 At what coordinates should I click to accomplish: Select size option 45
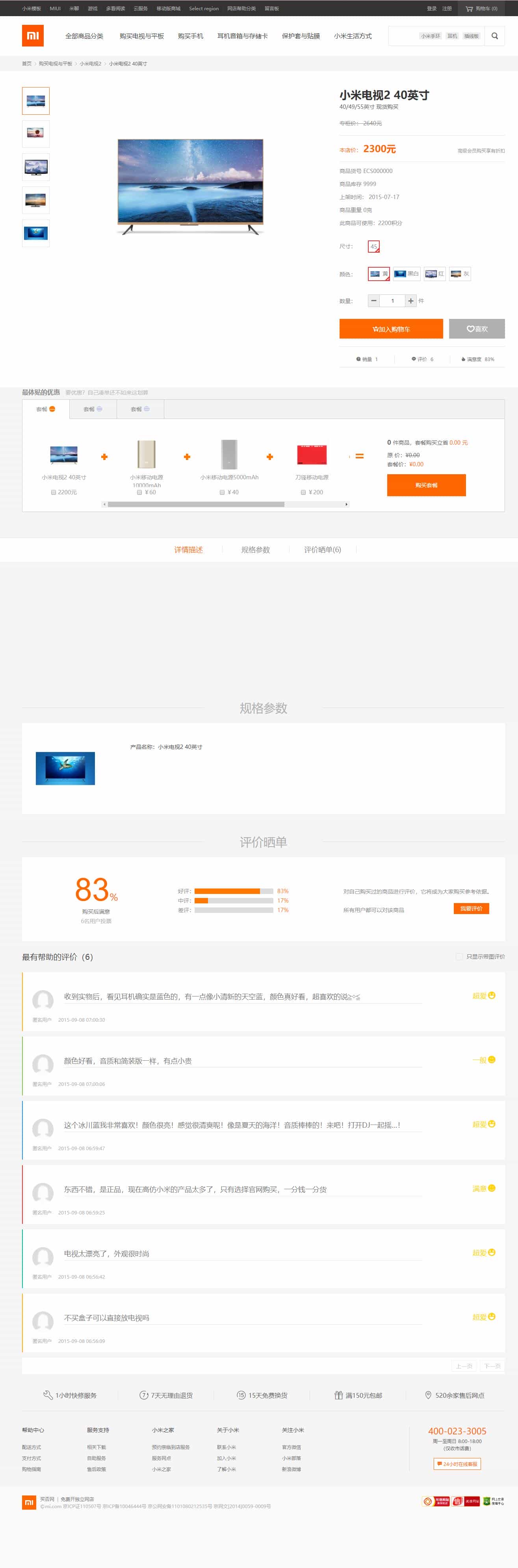374,246
